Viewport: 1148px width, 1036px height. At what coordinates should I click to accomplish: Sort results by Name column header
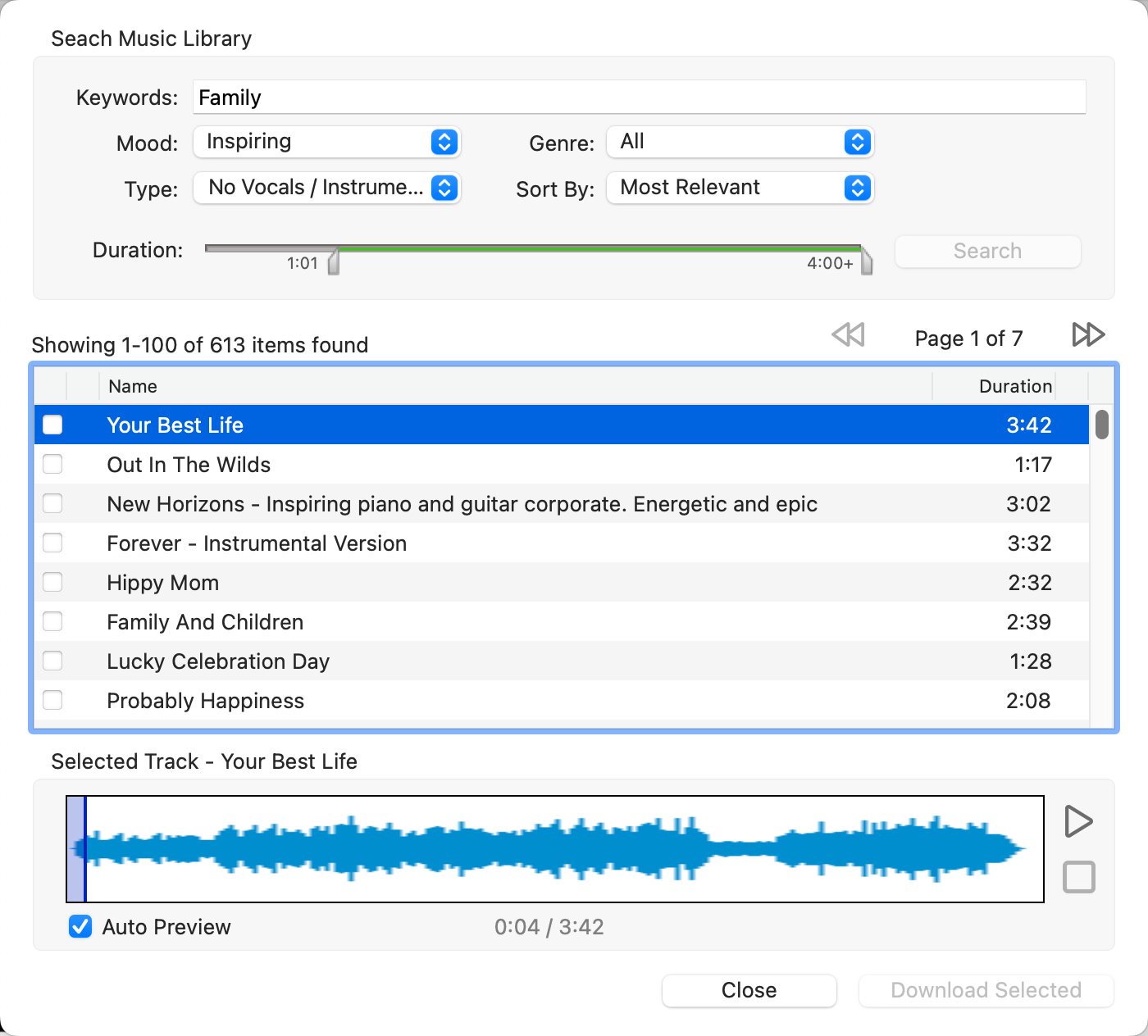515,386
